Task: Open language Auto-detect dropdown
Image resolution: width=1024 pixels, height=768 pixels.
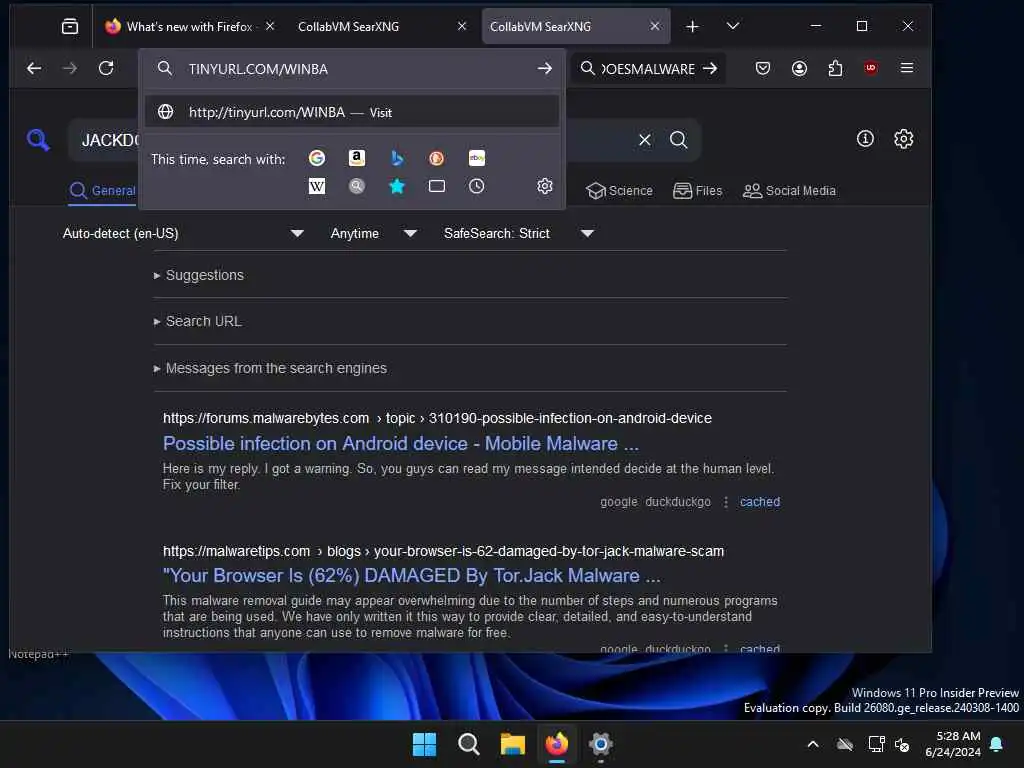Action: pos(184,233)
